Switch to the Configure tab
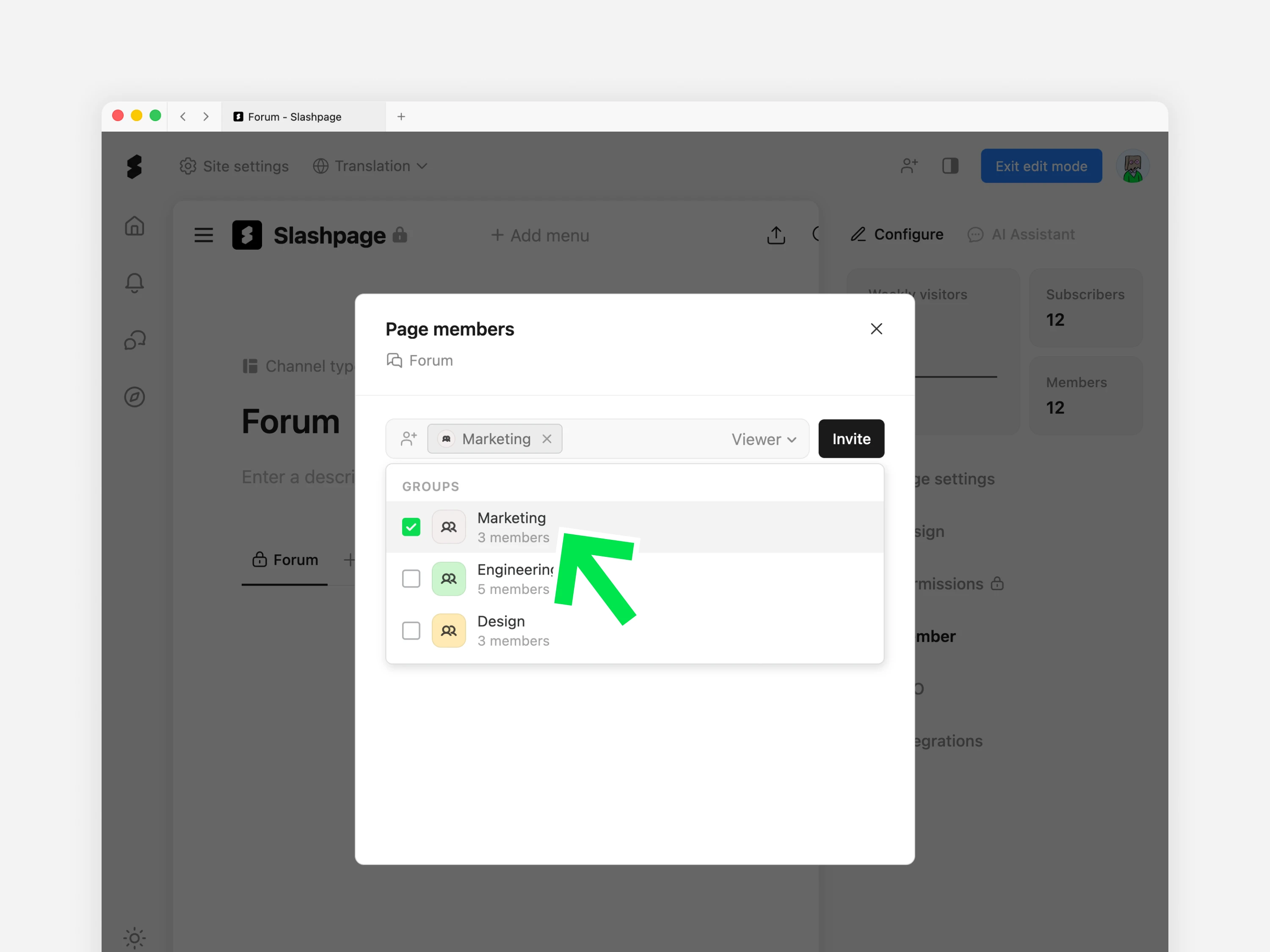The width and height of the screenshot is (1270, 952). click(897, 234)
